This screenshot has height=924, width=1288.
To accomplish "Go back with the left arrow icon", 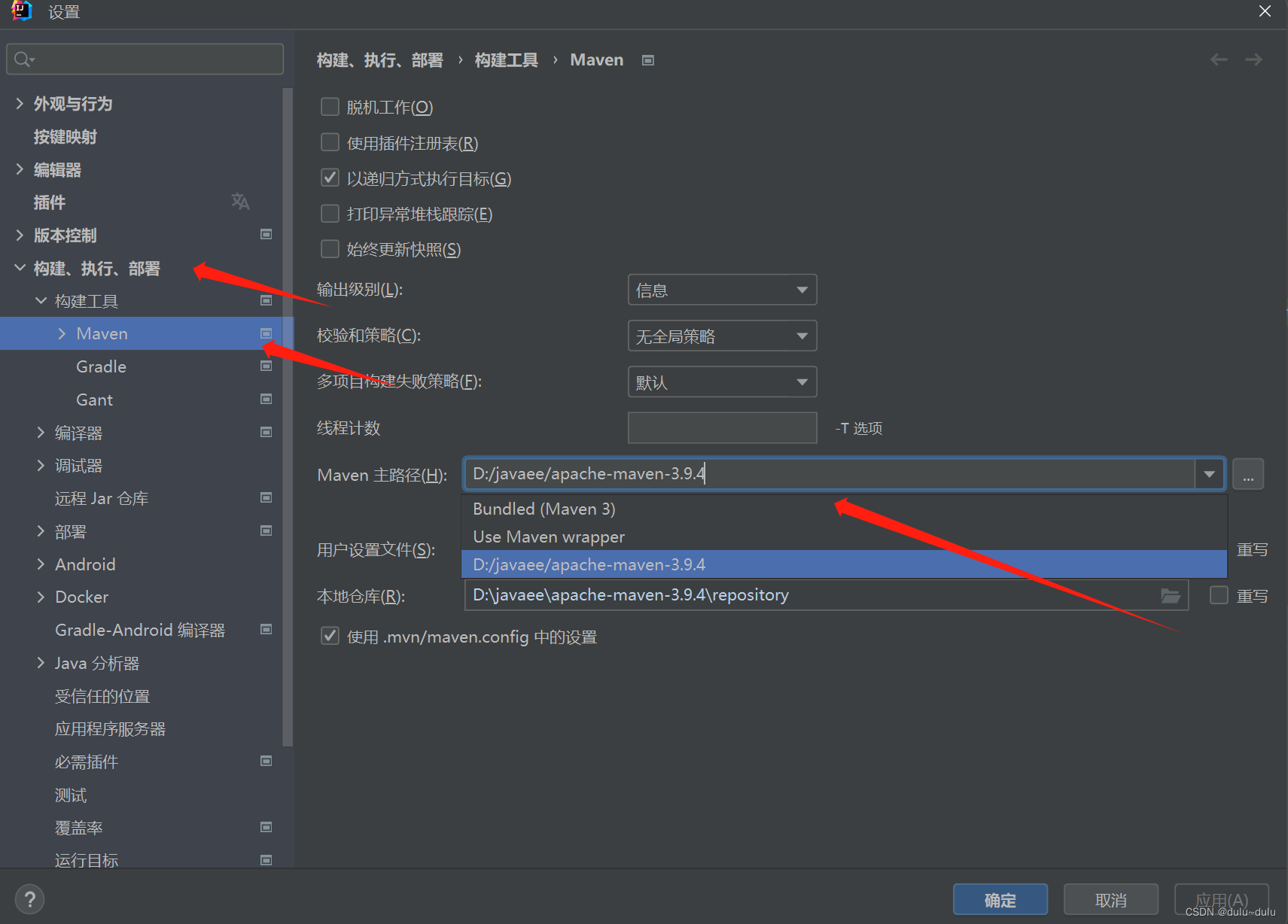I will tap(1219, 59).
